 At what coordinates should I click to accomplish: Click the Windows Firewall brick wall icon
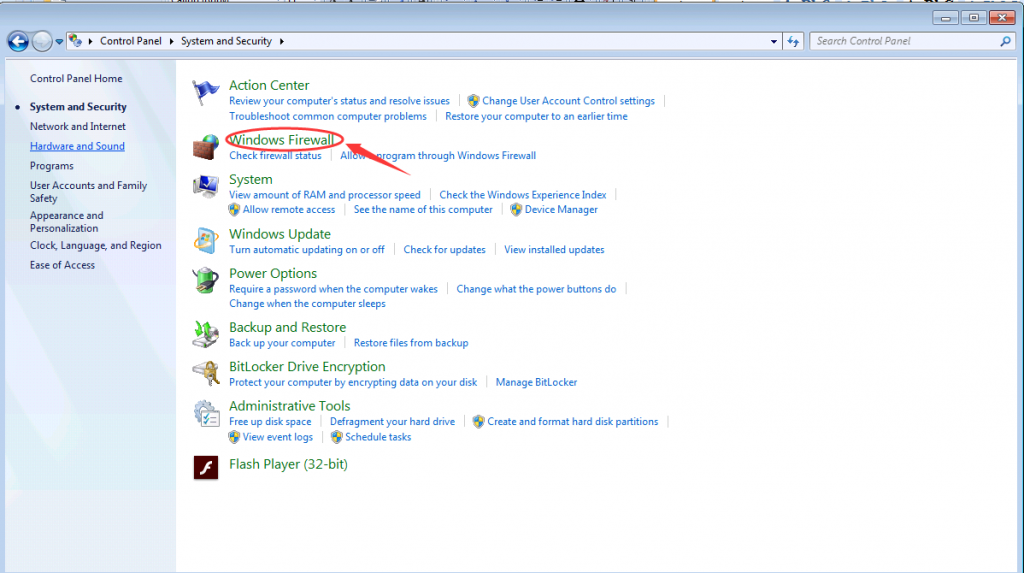point(206,147)
